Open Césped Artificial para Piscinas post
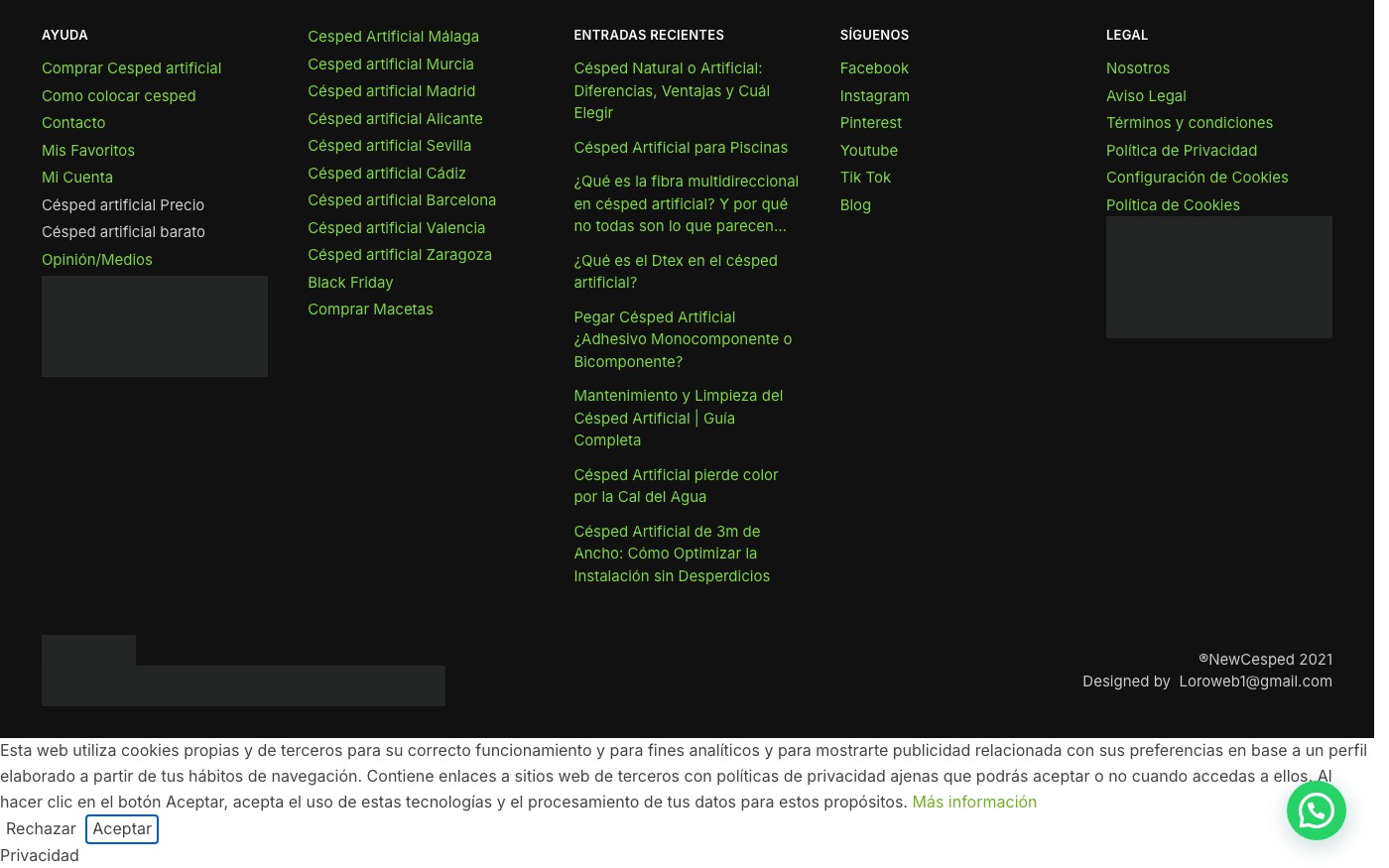Image resolution: width=1389 pixels, height=868 pixels. point(681,148)
